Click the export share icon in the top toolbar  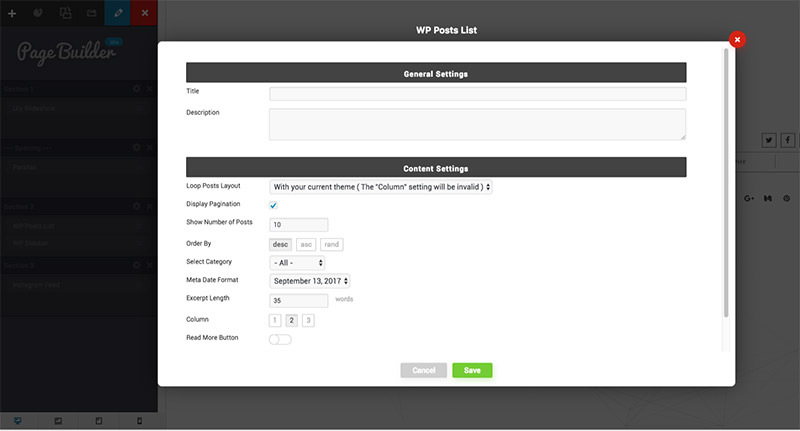tap(92, 13)
